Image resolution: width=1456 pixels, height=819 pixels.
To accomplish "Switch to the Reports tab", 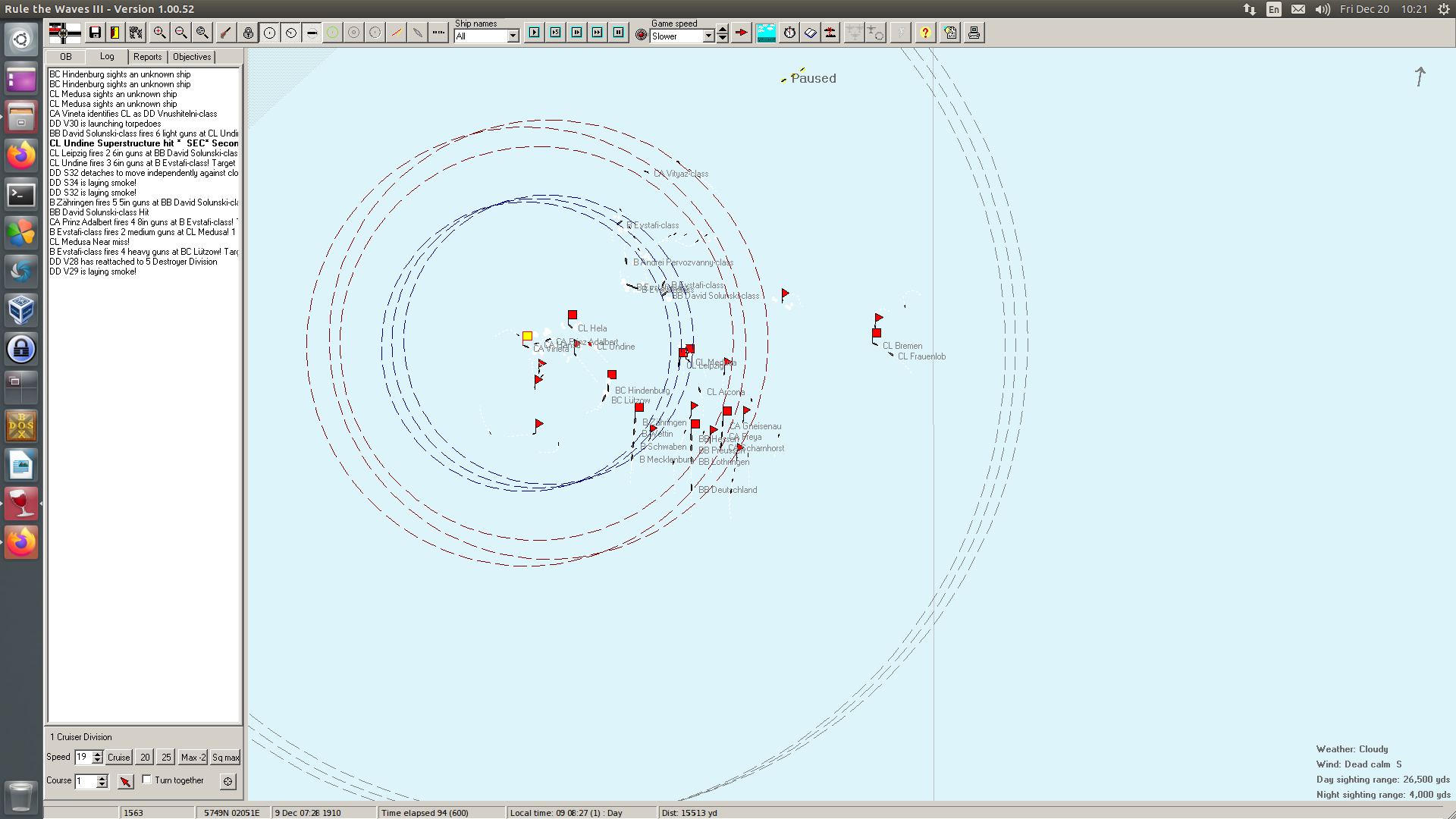I will [x=147, y=57].
